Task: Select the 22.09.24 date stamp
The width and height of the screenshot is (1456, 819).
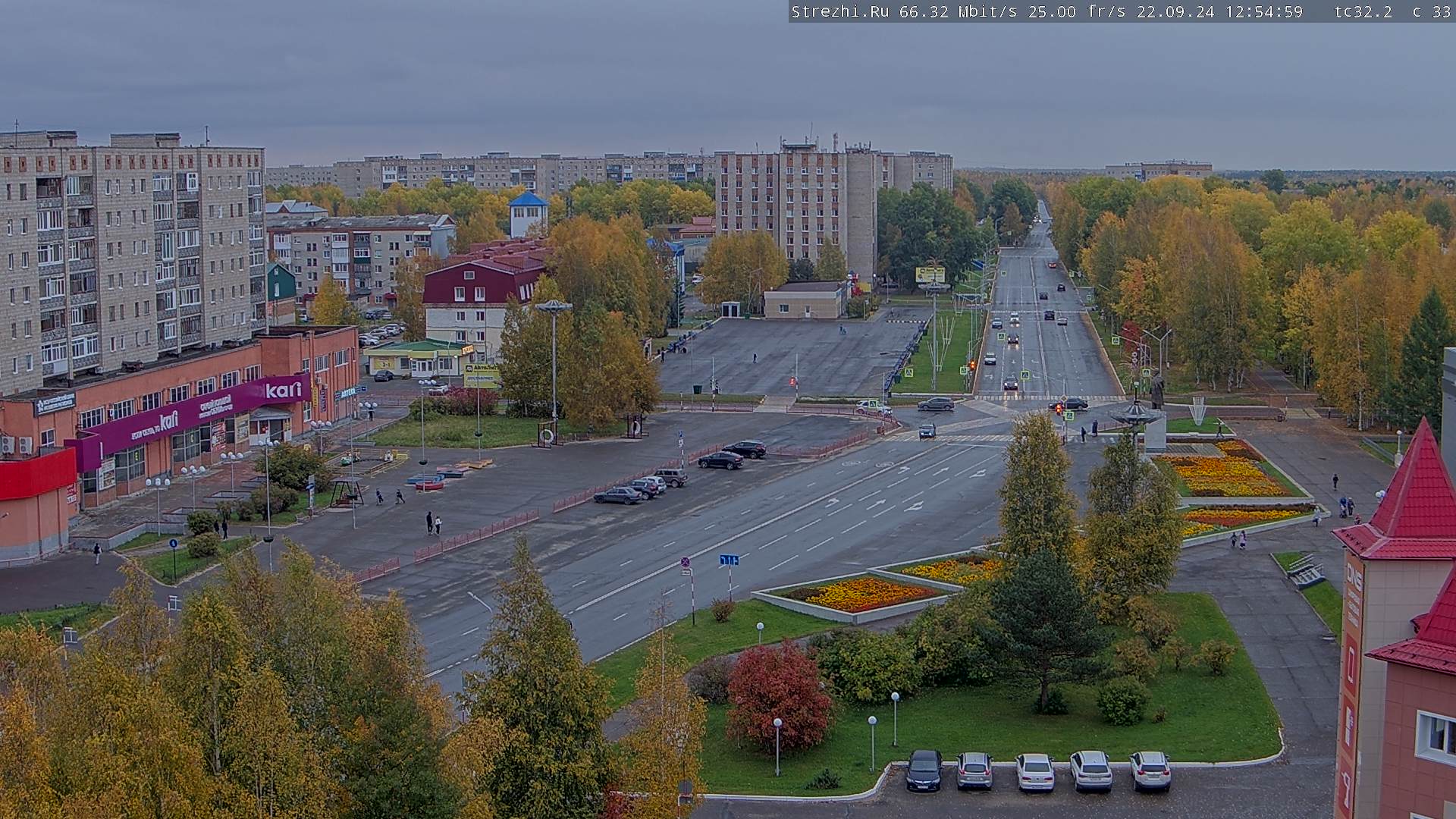Action: (x=1177, y=12)
